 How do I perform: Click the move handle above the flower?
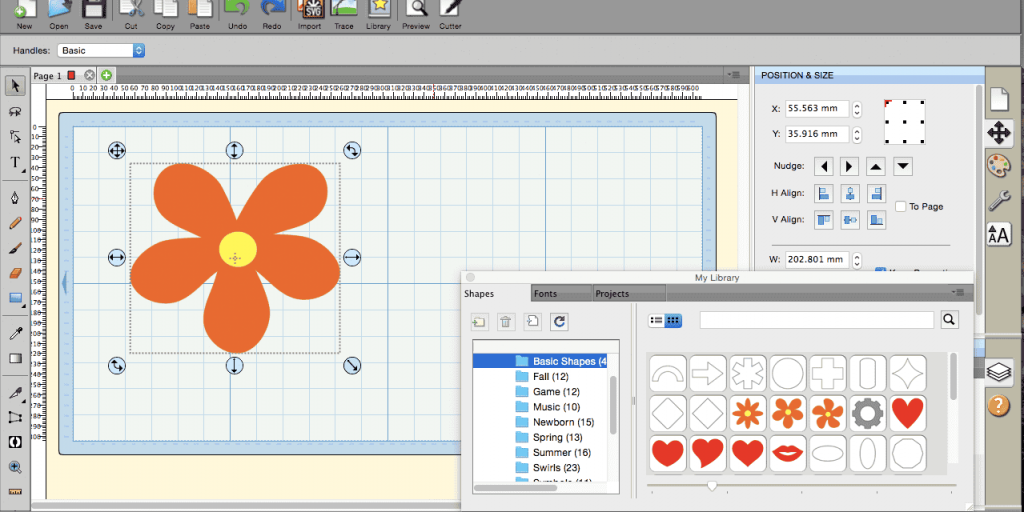[234, 150]
